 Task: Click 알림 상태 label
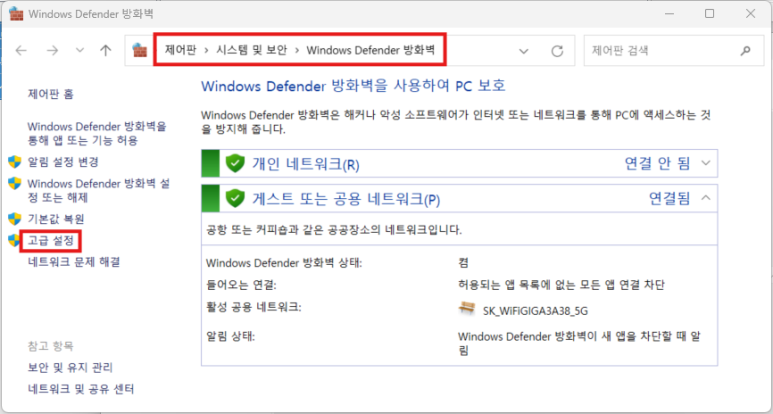[x=230, y=338]
